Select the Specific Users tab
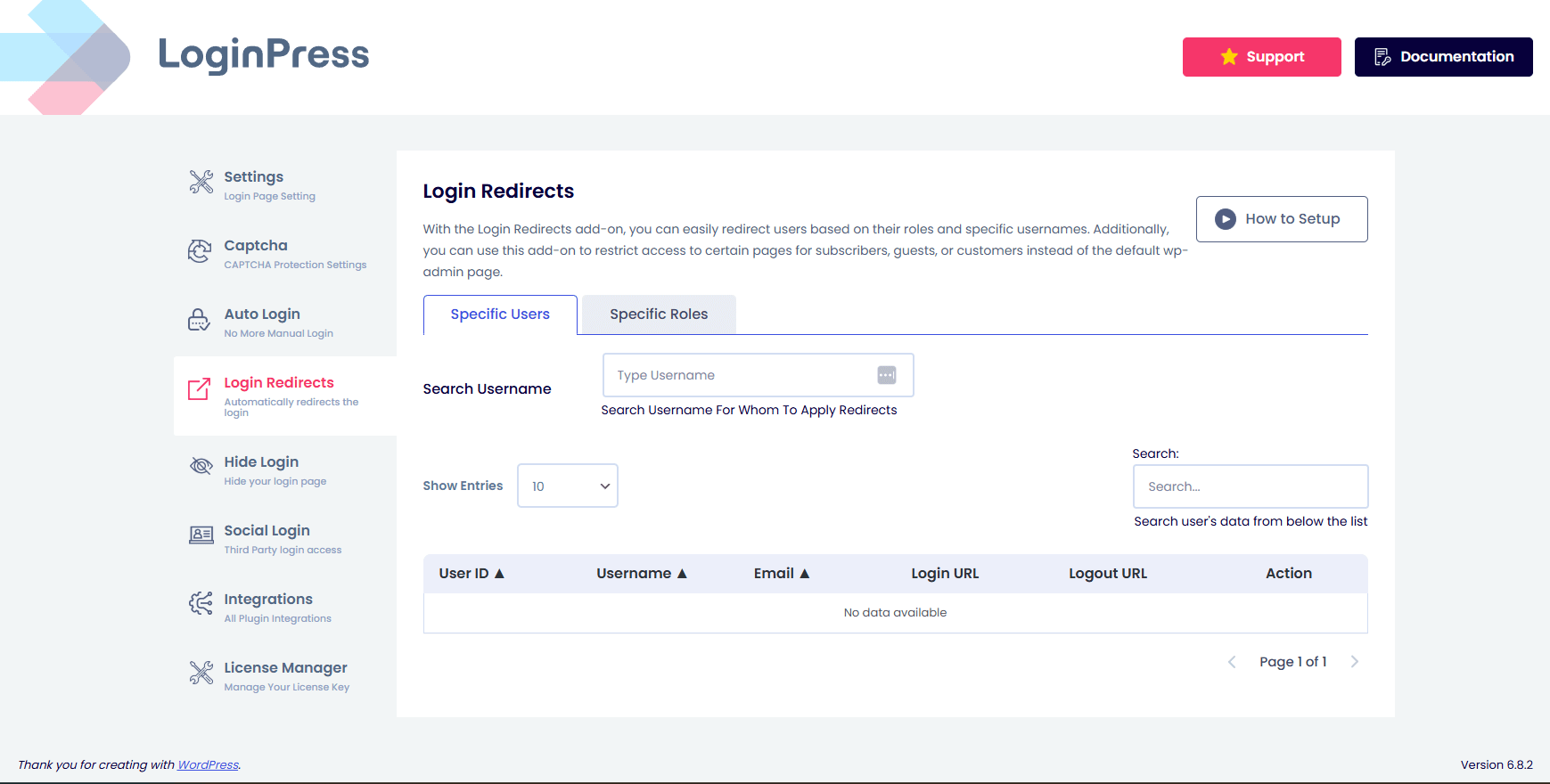Viewport: 1550px width, 784px height. [500, 314]
